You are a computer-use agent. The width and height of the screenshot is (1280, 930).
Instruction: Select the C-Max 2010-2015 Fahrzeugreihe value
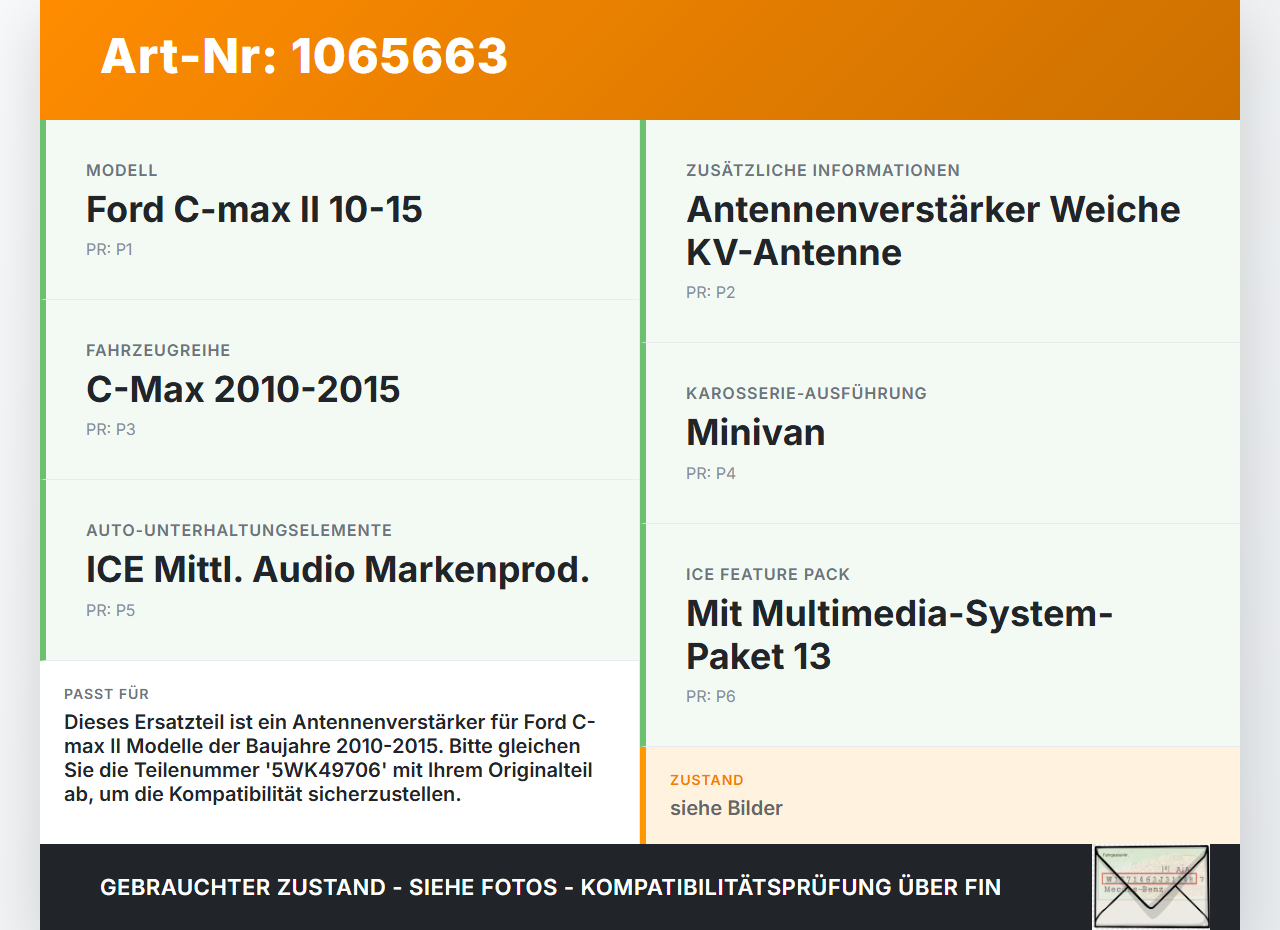243,389
